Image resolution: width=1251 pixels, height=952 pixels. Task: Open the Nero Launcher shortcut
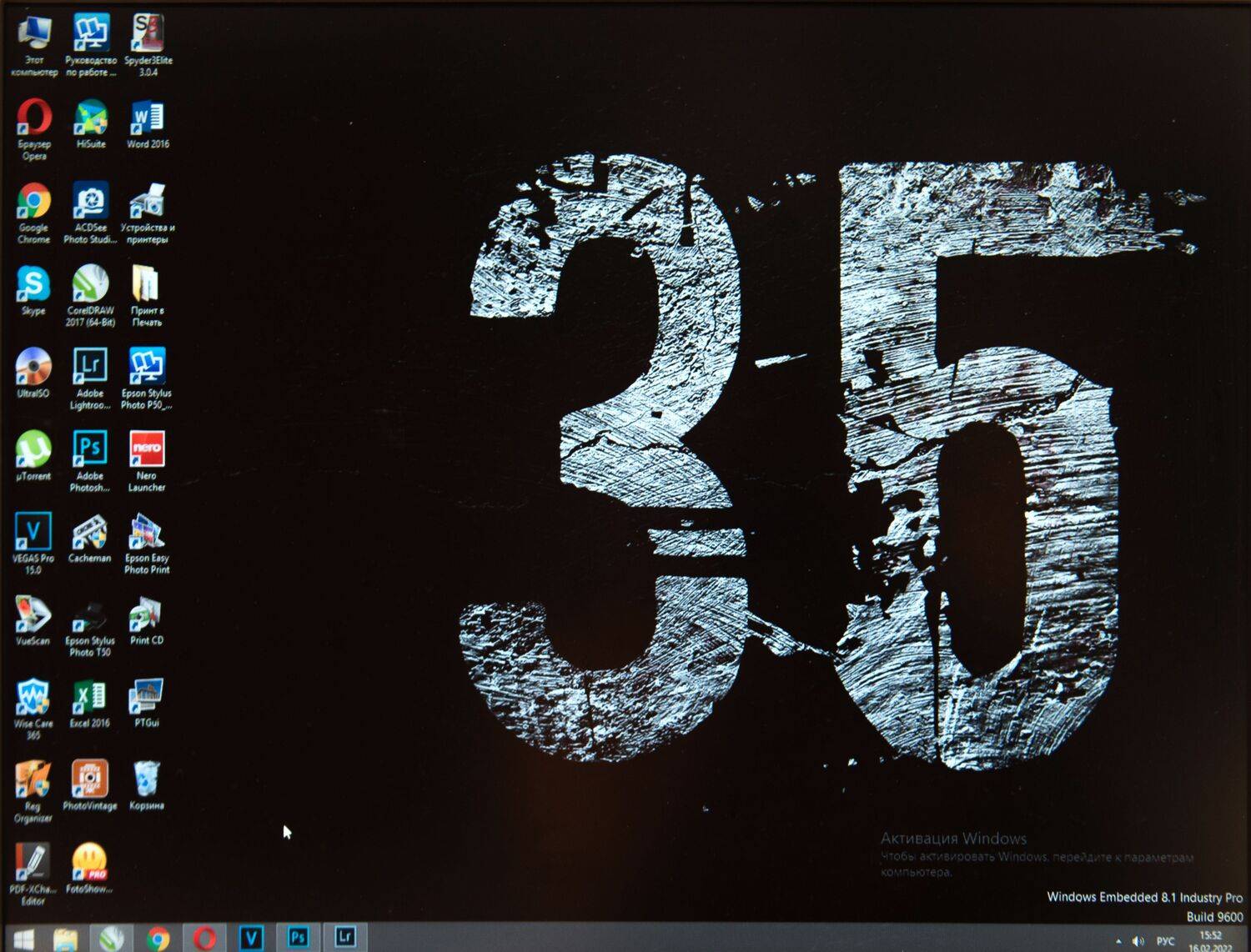[x=147, y=449]
